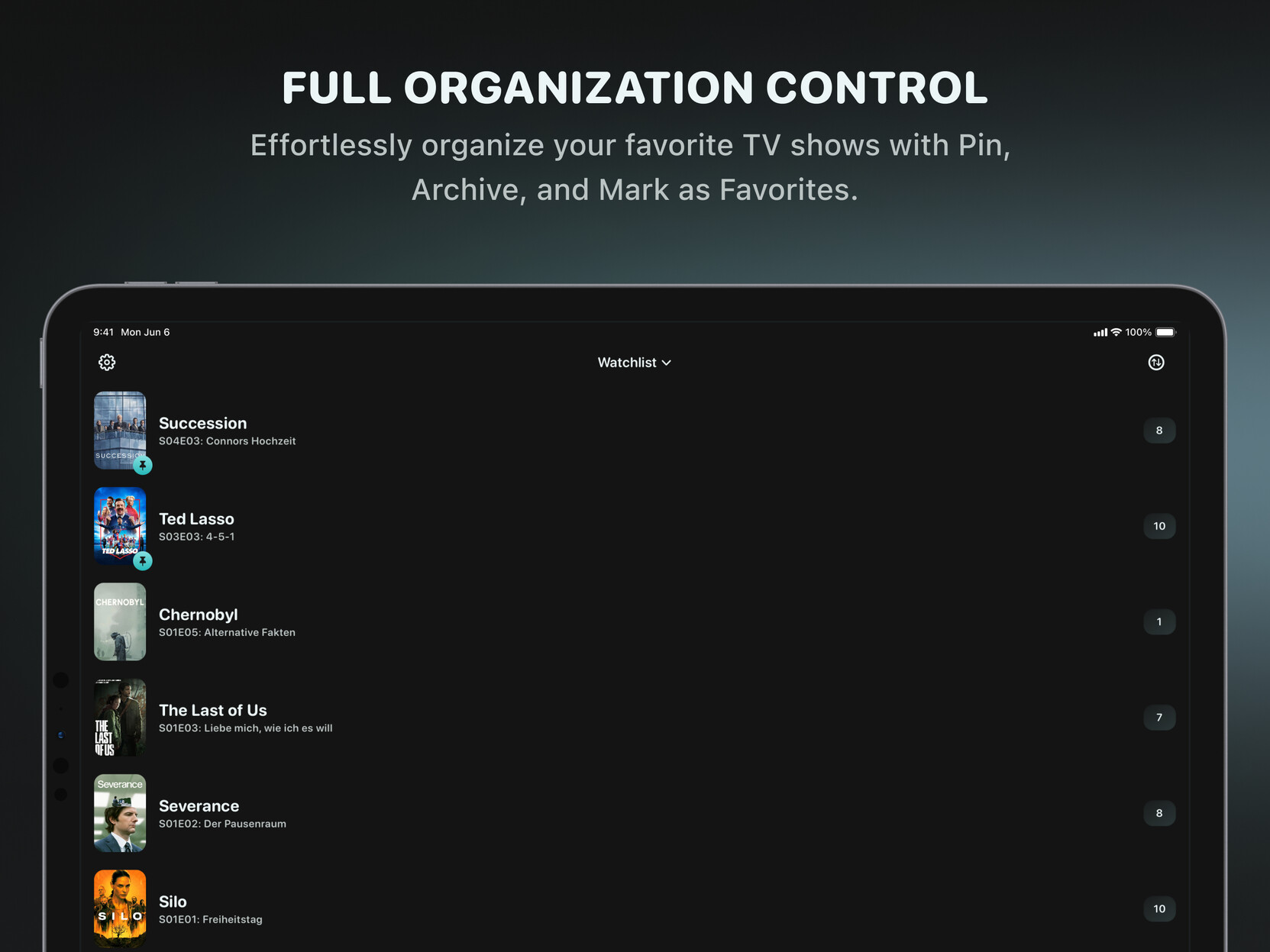Open the Severance poster thumbnail
The height and width of the screenshot is (952, 1270).
click(x=120, y=813)
